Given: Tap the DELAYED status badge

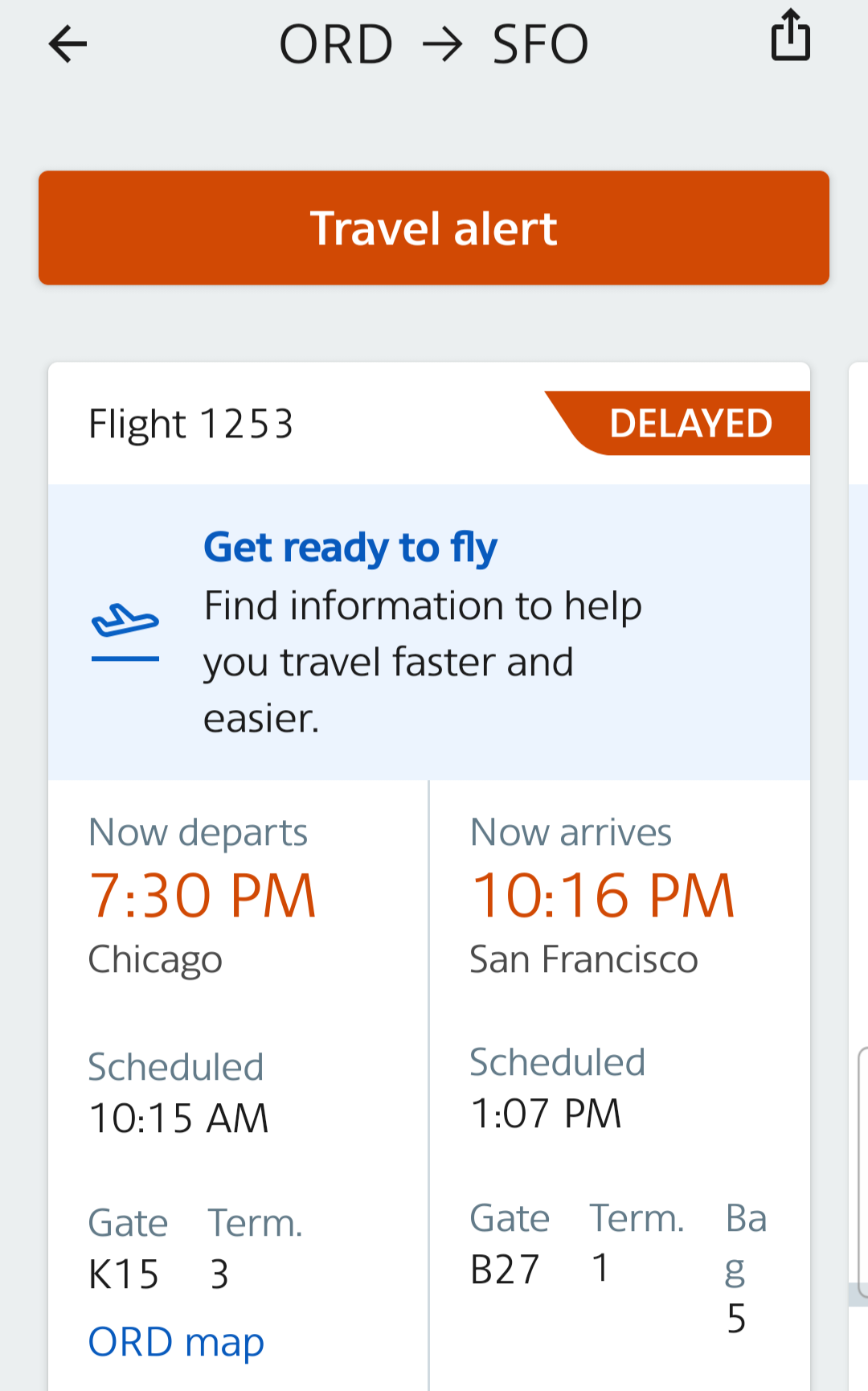Looking at the screenshot, I should pos(690,424).
